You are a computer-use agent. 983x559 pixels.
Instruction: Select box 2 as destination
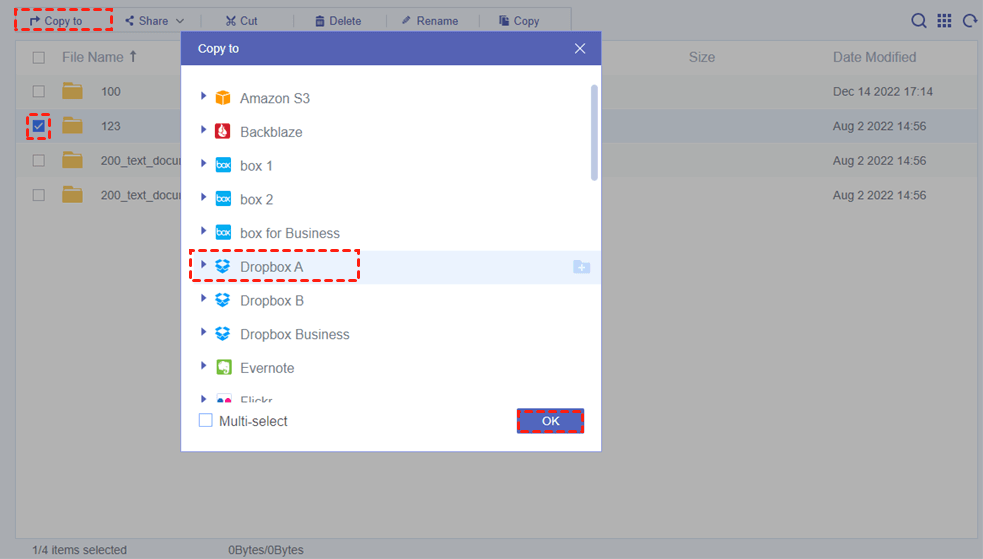click(256, 200)
